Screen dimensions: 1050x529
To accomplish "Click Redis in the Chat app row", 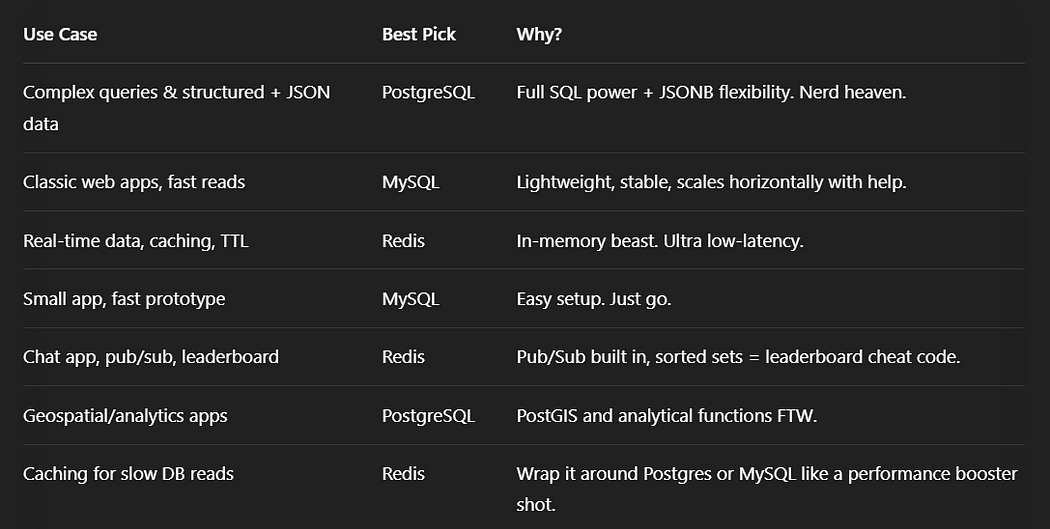I will point(403,357).
